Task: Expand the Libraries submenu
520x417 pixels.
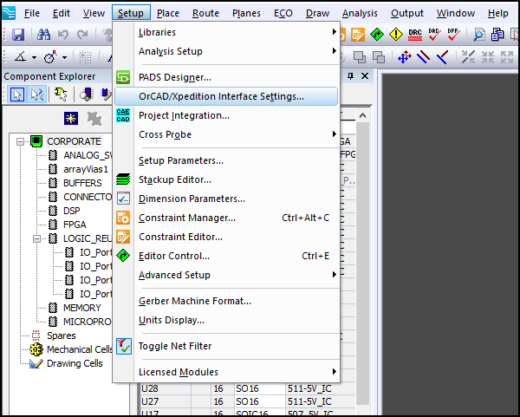Action: tap(226, 32)
